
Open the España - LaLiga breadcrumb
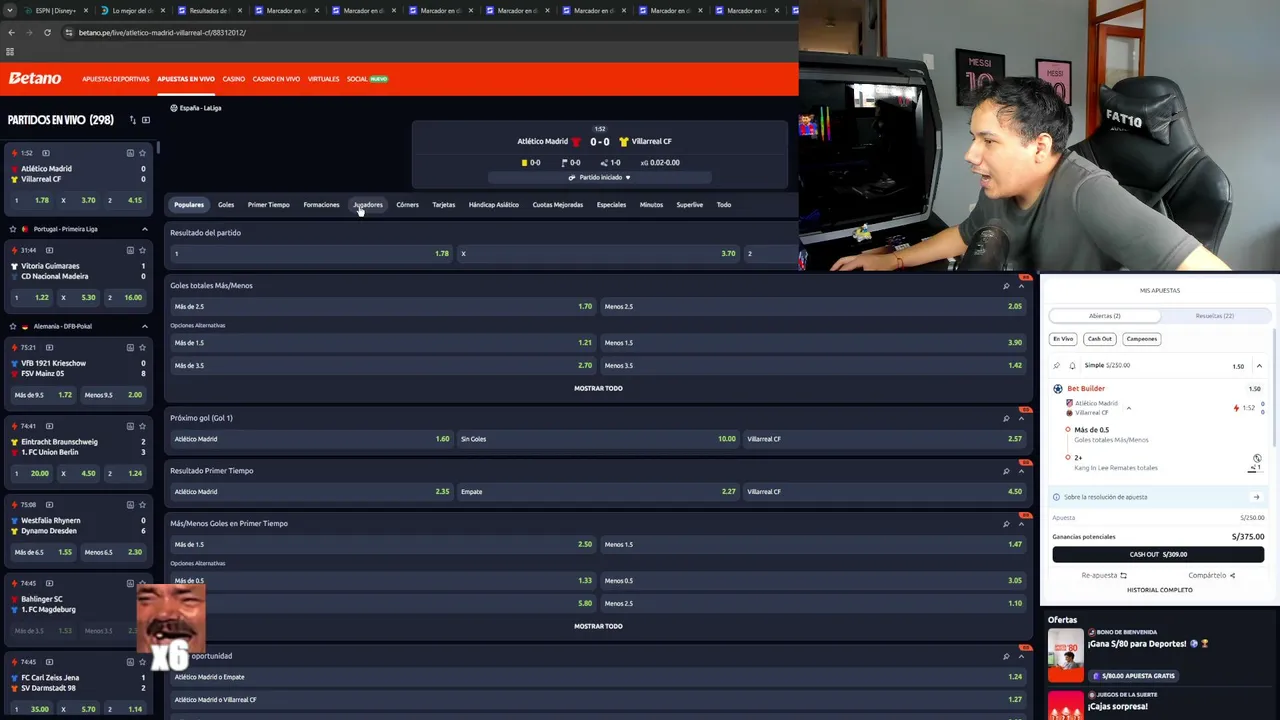click(196, 108)
